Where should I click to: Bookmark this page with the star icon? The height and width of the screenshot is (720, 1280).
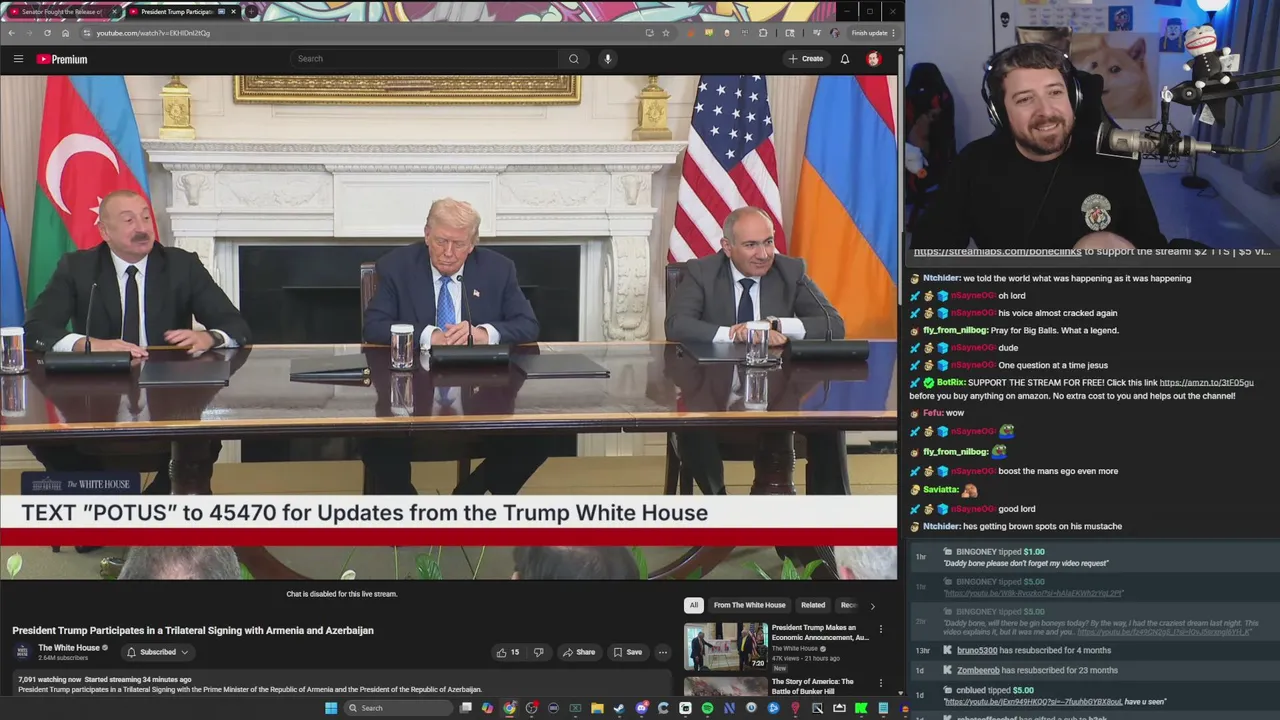[x=666, y=33]
